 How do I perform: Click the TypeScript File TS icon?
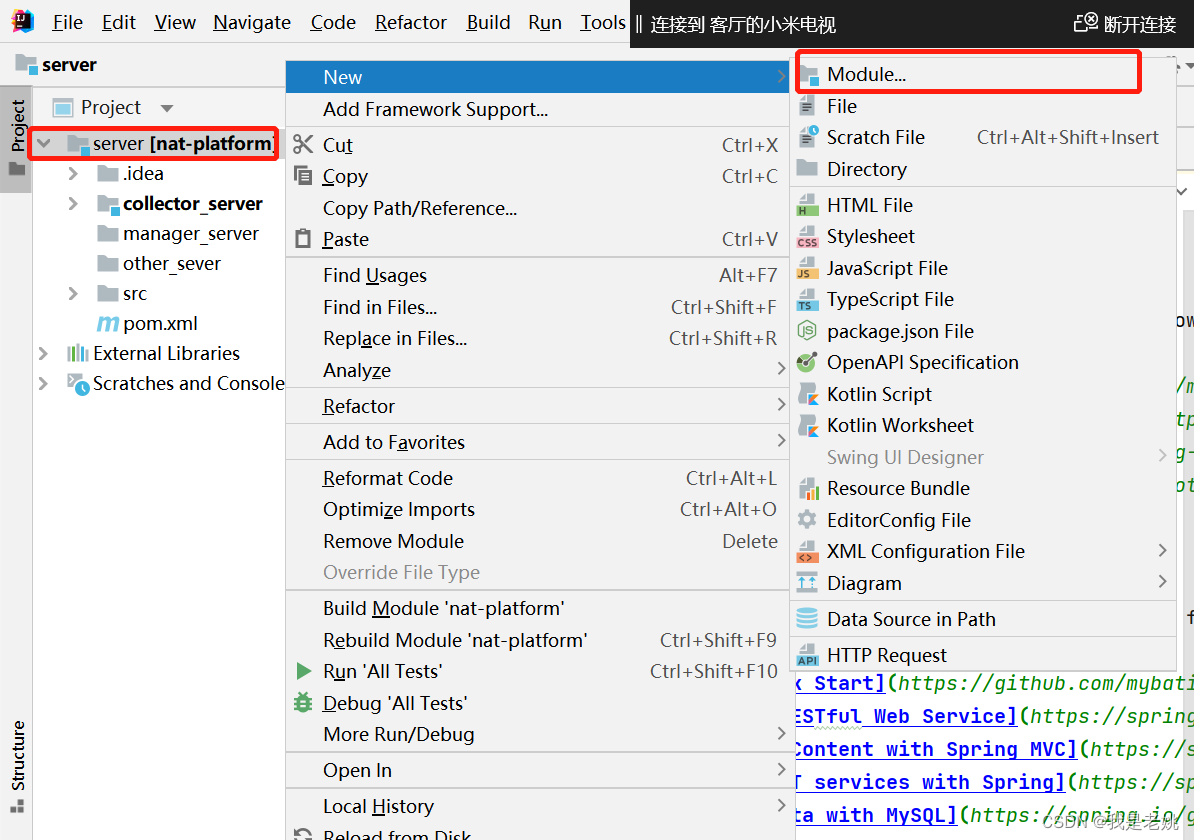807,300
